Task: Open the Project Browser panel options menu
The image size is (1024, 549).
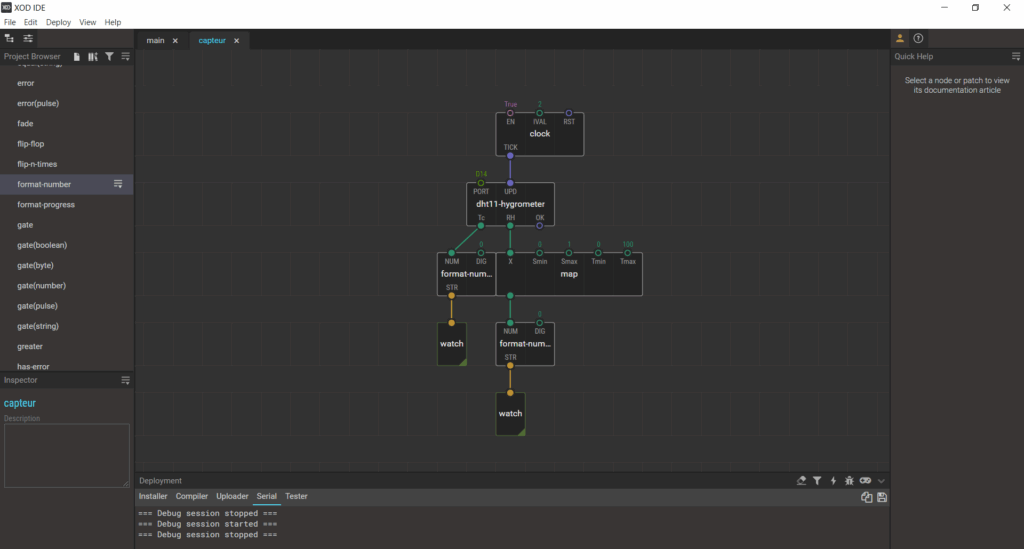Action: coord(125,57)
